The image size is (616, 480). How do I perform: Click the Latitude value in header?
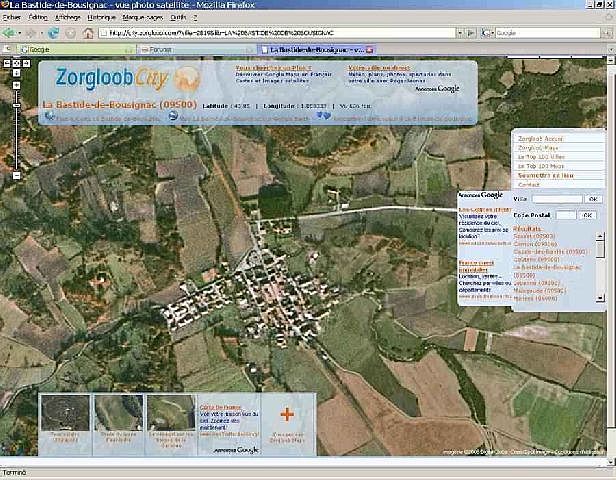pyautogui.click(x=241, y=106)
